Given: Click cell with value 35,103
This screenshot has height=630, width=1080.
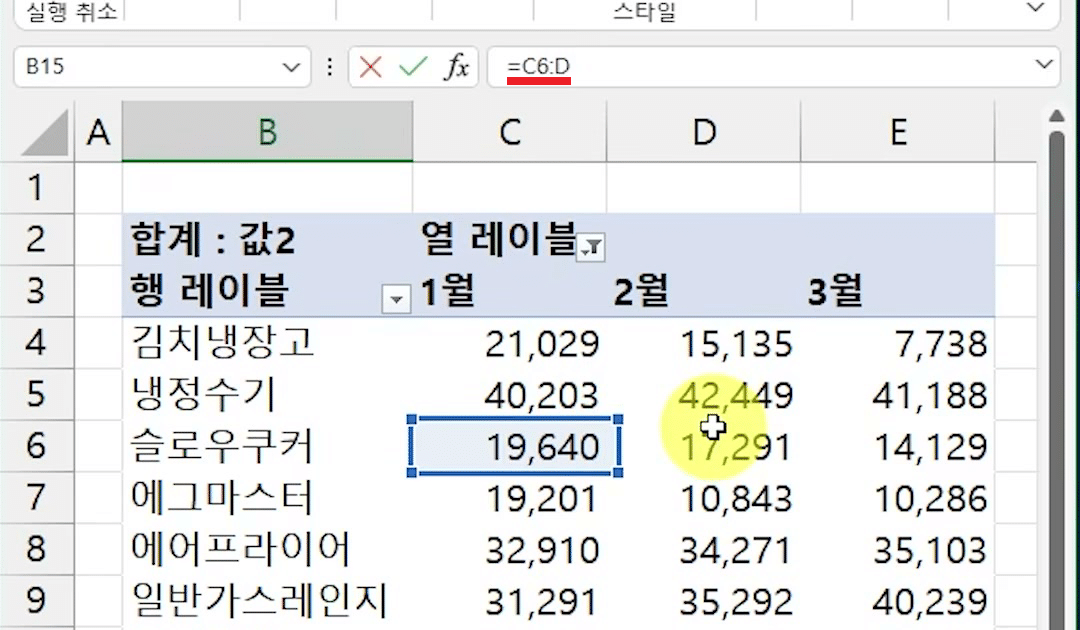Looking at the screenshot, I should tap(898, 549).
